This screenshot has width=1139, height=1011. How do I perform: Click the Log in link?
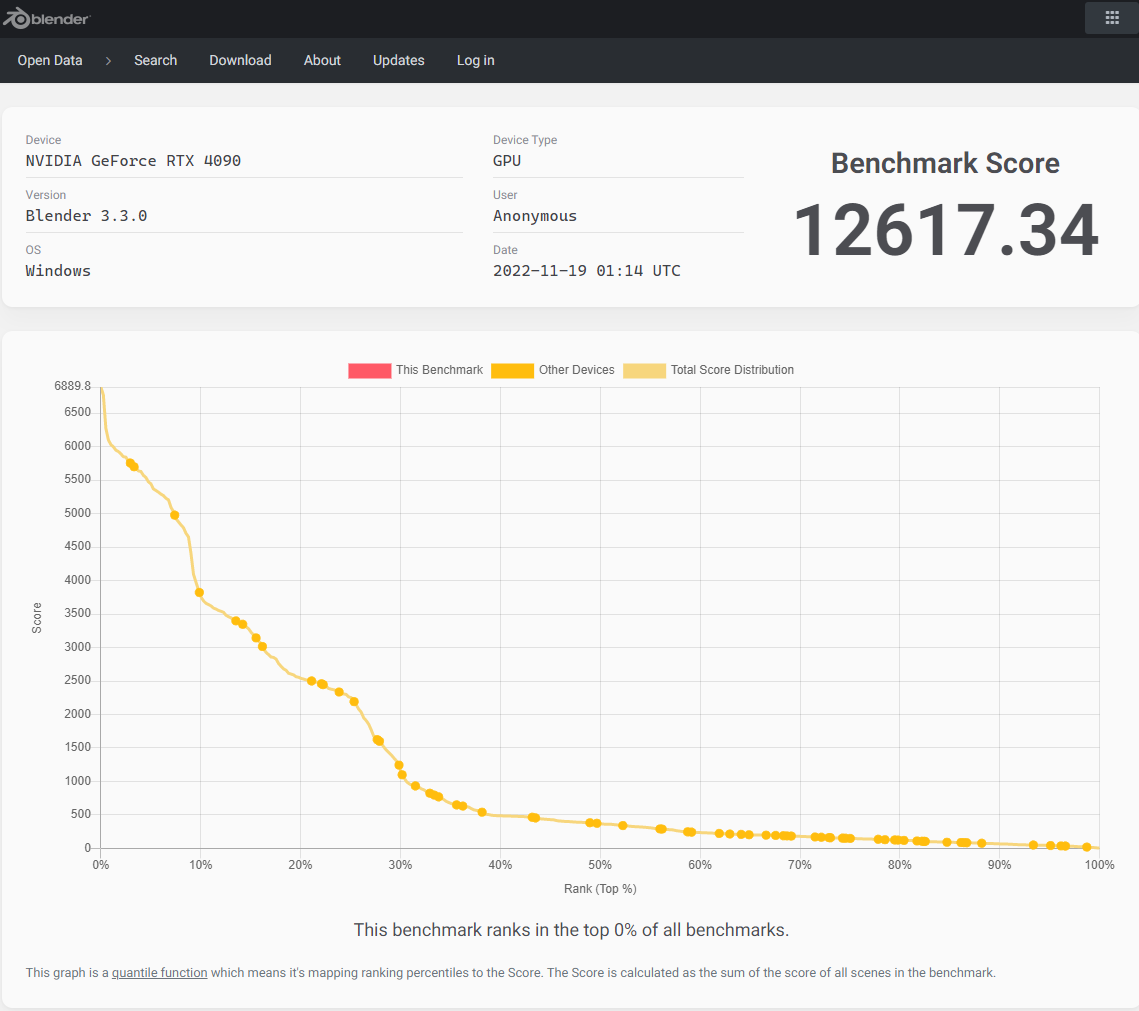(x=476, y=60)
